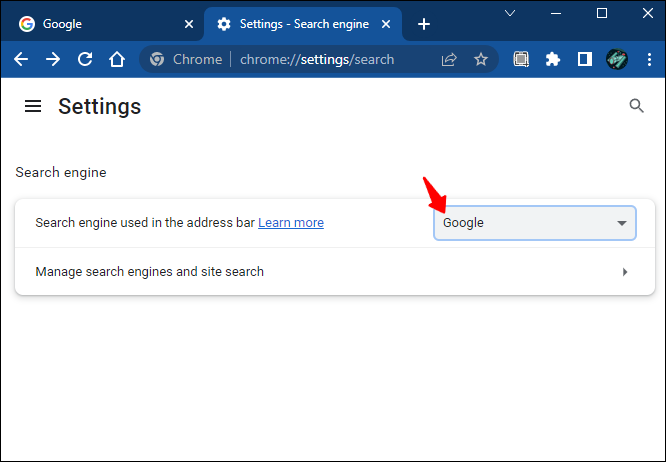Switch to the Google tab
The height and width of the screenshot is (462, 666).
tap(102, 24)
